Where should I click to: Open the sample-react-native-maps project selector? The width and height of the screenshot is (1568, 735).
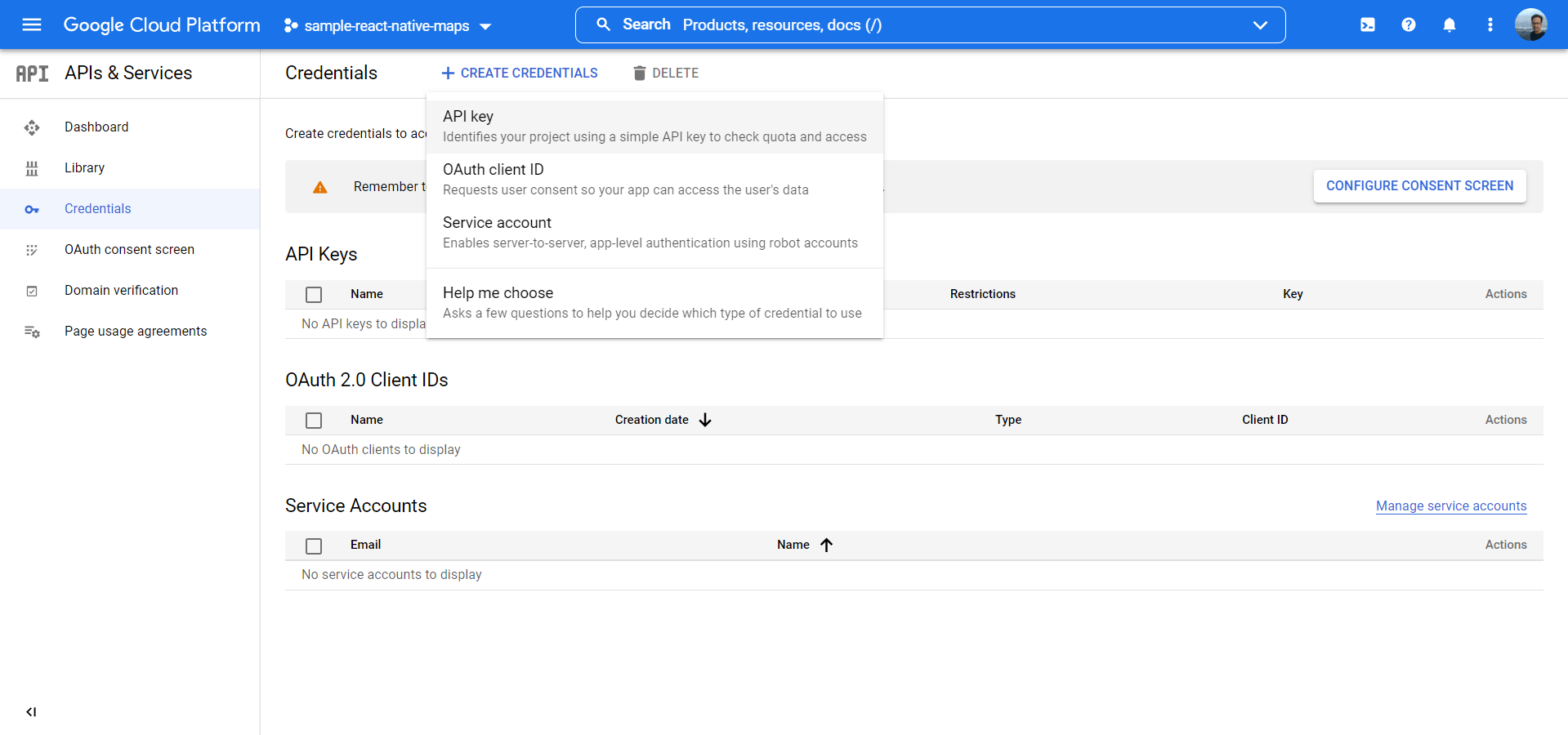pyautogui.click(x=387, y=25)
